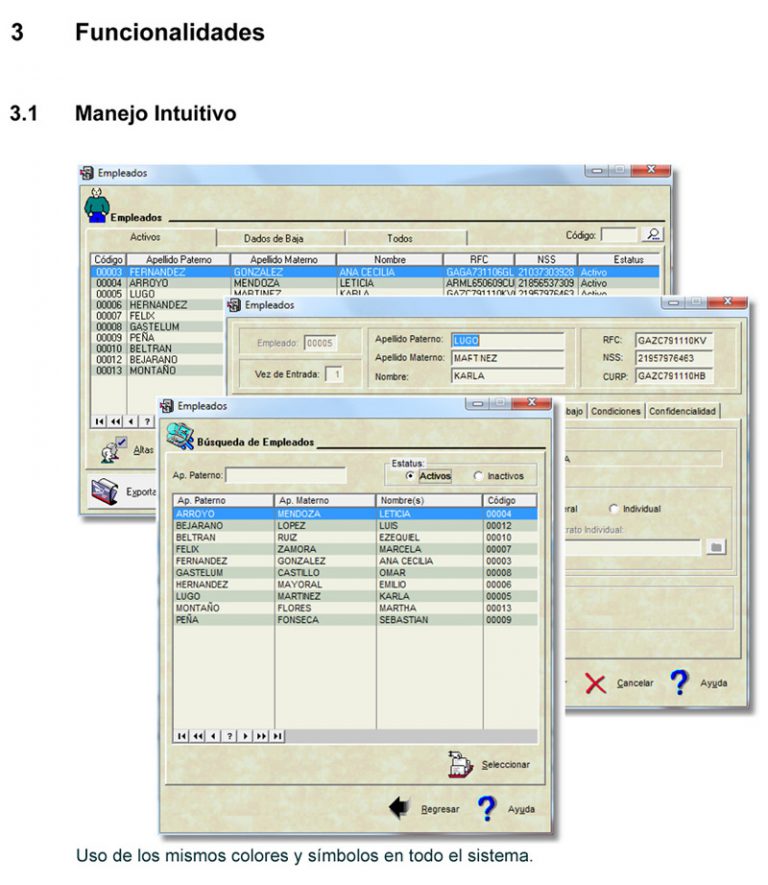Click the red X Cancelar icon
The image size is (768, 885).
(596, 683)
